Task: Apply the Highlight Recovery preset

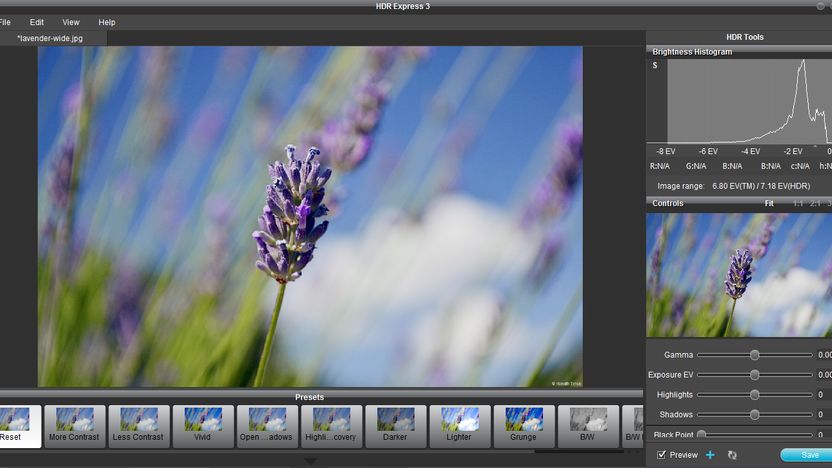Action: 331,427
